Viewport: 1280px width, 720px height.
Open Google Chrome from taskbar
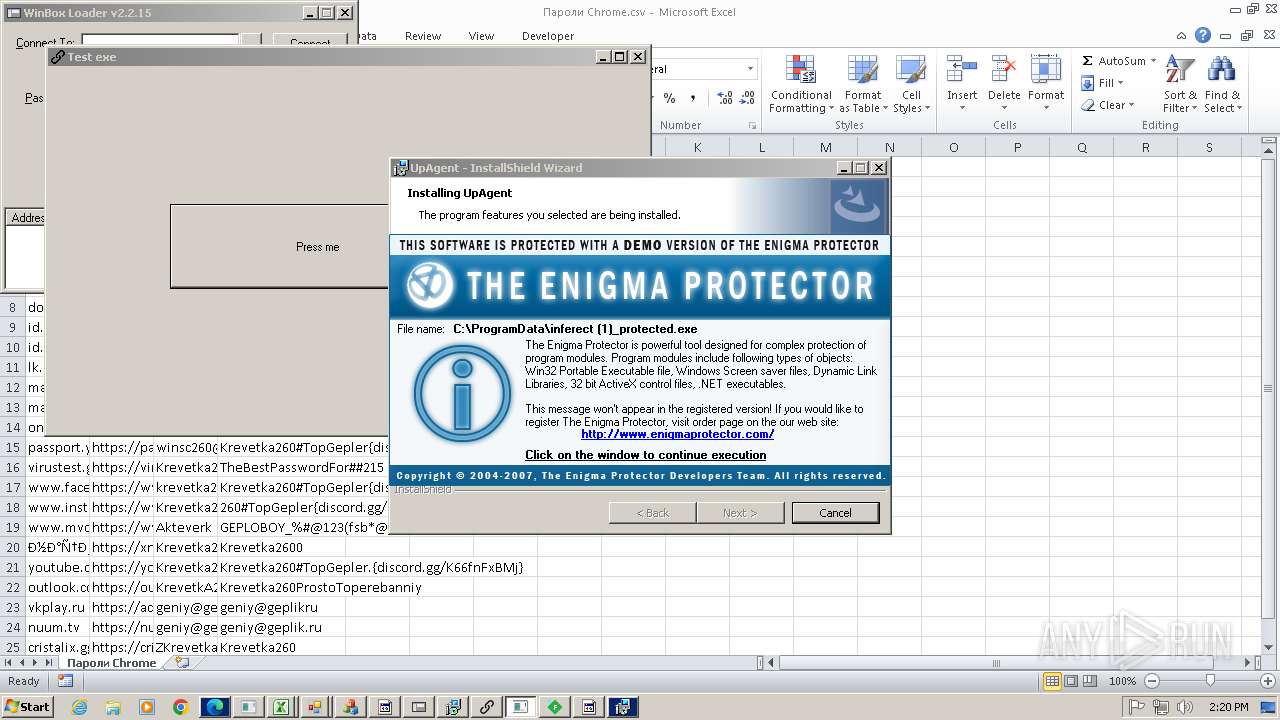tap(181, 707)
